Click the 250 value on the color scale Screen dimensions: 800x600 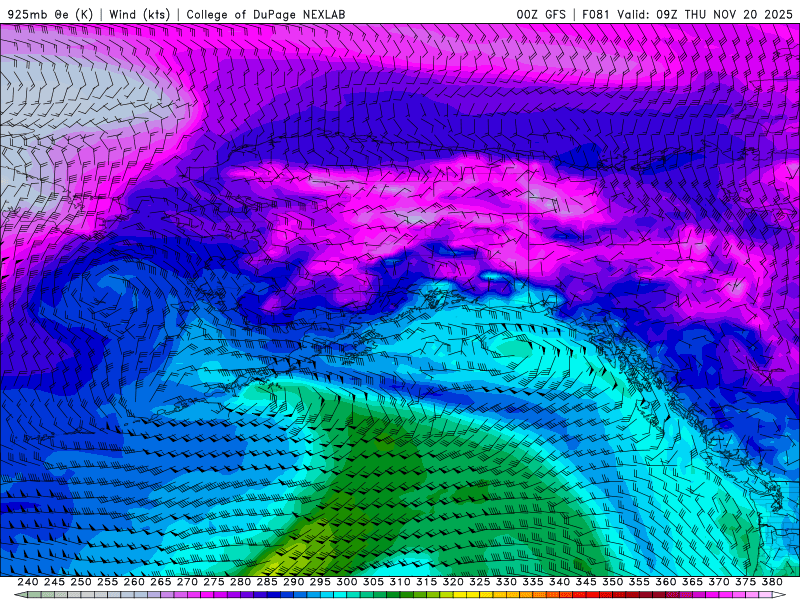coord(81,582)
